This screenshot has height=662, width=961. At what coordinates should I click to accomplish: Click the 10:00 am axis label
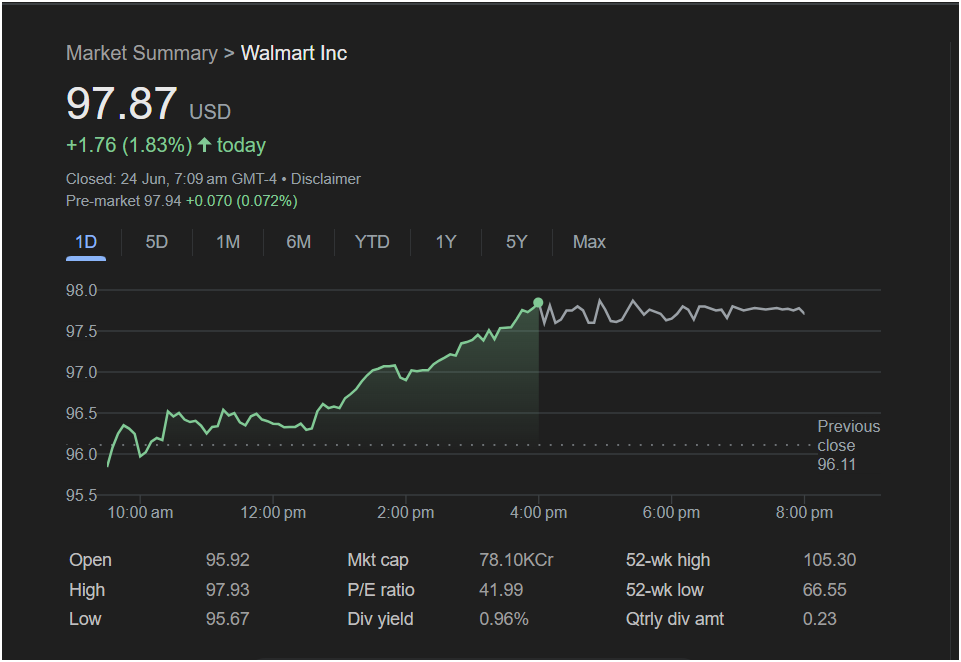140,512
